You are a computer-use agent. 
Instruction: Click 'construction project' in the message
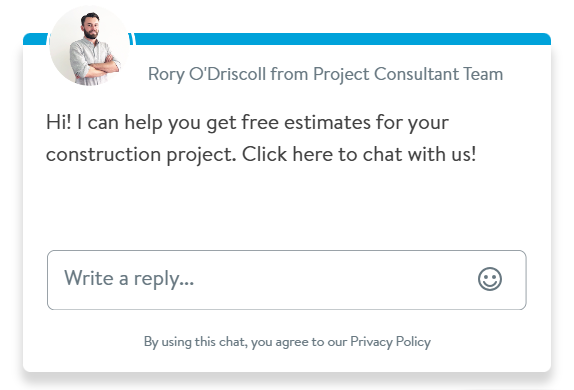pos(141,155)
